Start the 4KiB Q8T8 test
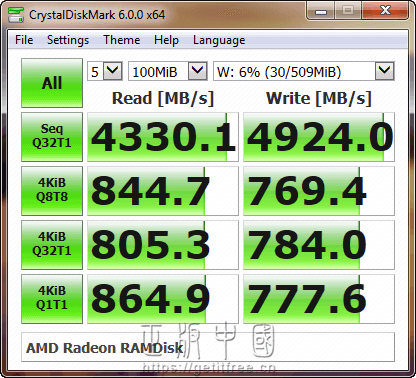 [52, 191]
